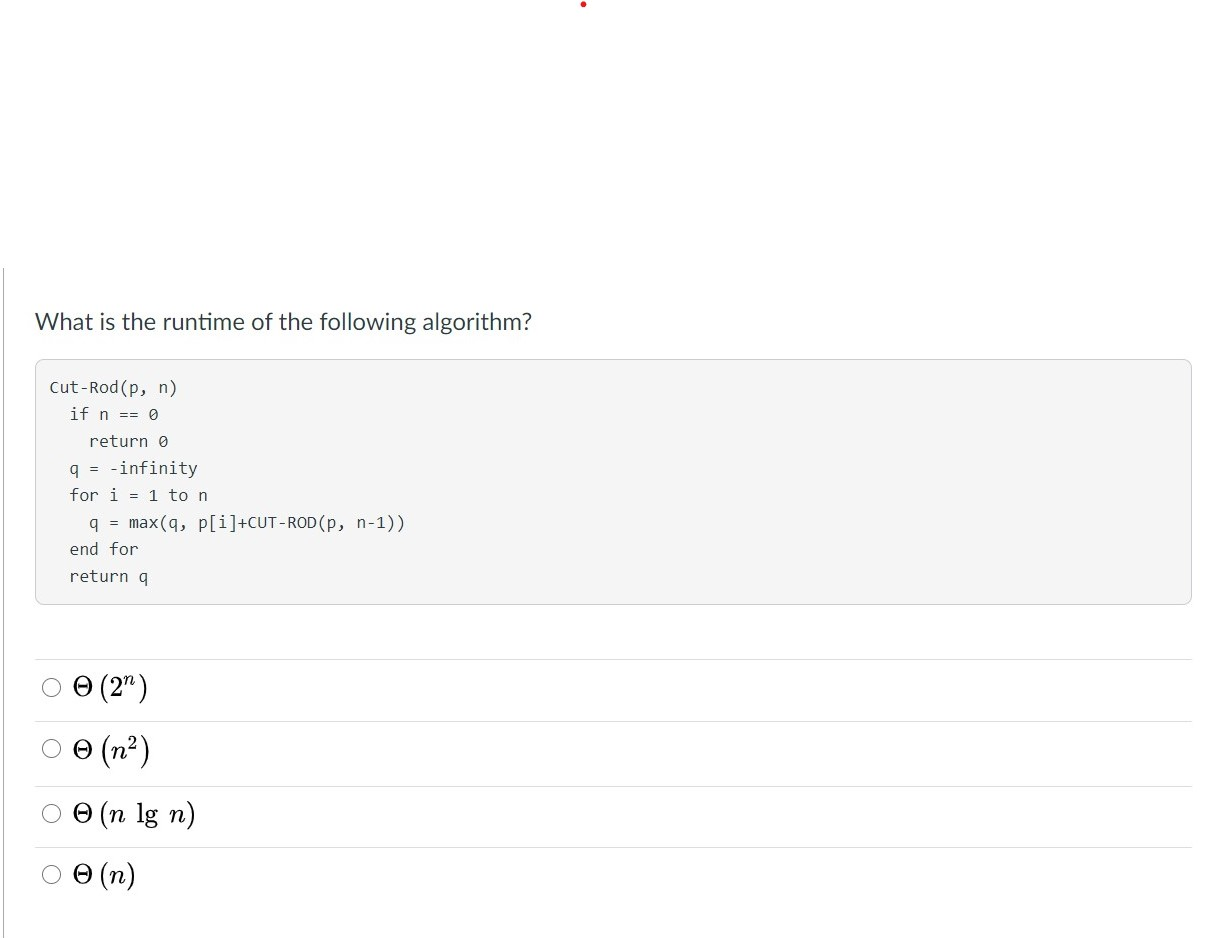The height and width of the screenshot is (938, 1217).
Task: Click the Cut-Rod code block
Action: click(612, 481)
